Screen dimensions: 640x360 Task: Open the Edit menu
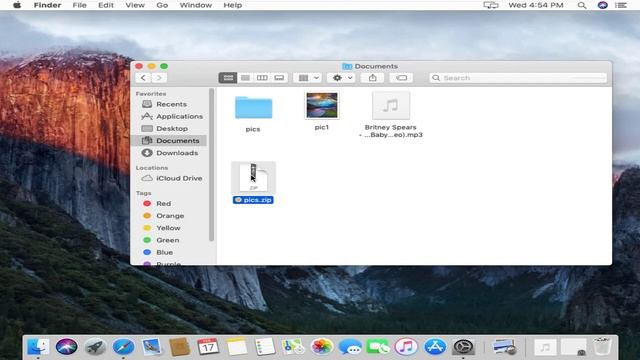tap(106, 5)
